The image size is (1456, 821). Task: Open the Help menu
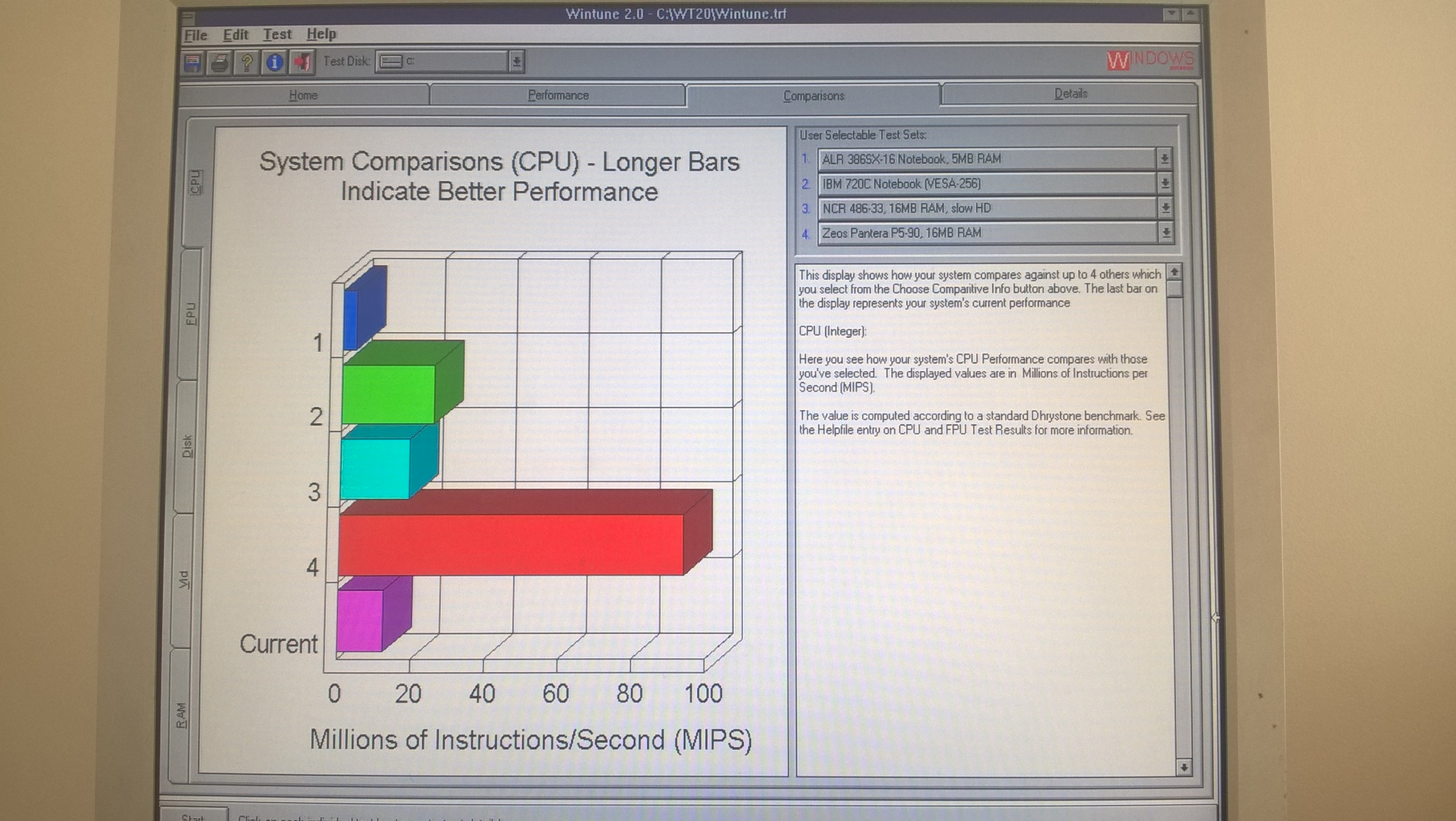[322, 34]
